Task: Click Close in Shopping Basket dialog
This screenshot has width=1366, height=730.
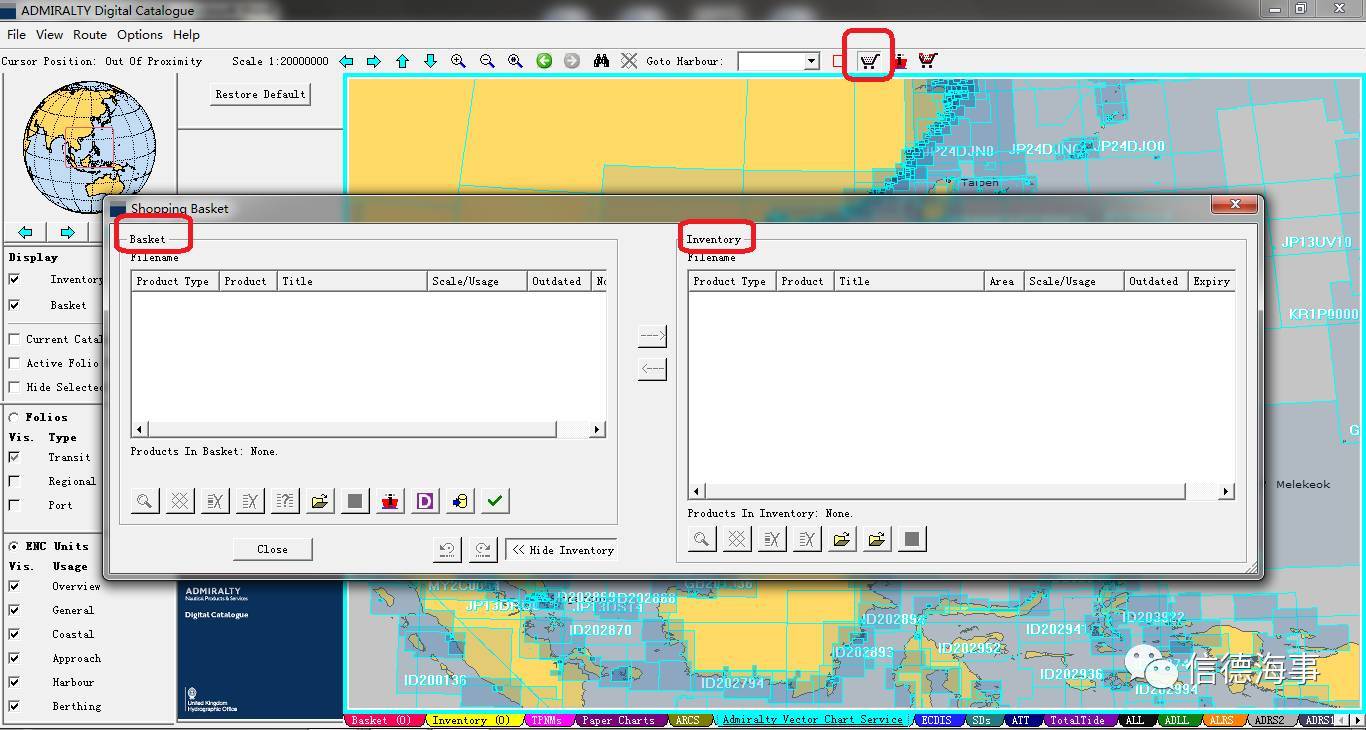Action: click(x=272, y=549)
